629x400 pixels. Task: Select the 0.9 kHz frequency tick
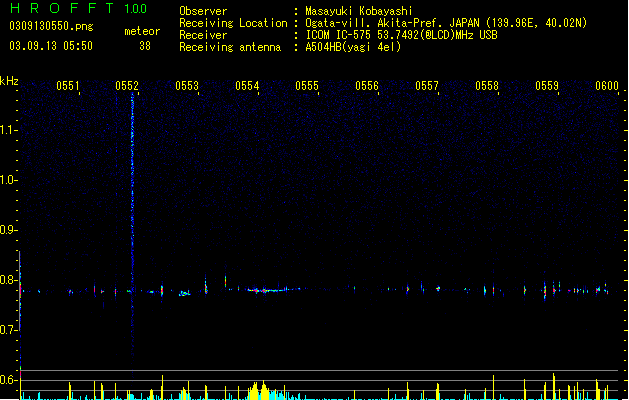click(8, 230)
